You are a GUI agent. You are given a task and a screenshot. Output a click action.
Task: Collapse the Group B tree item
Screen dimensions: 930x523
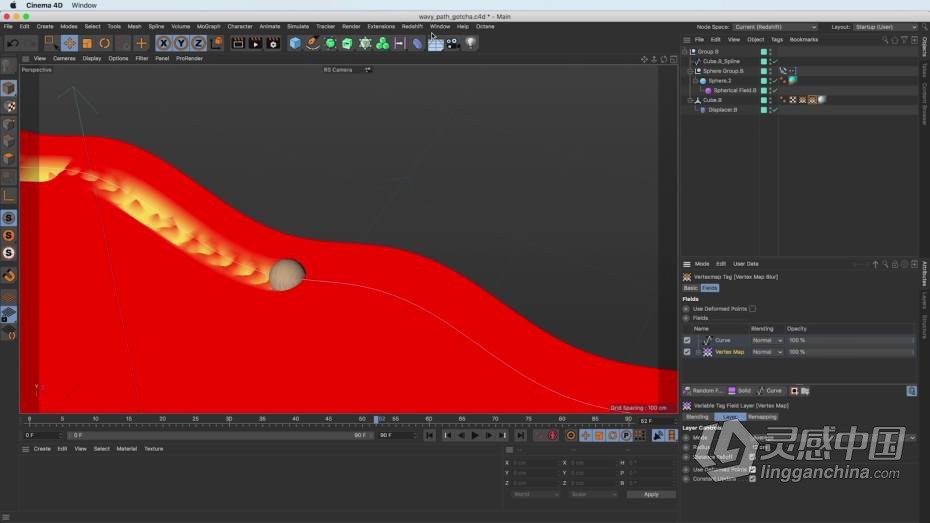coord(685,52)
